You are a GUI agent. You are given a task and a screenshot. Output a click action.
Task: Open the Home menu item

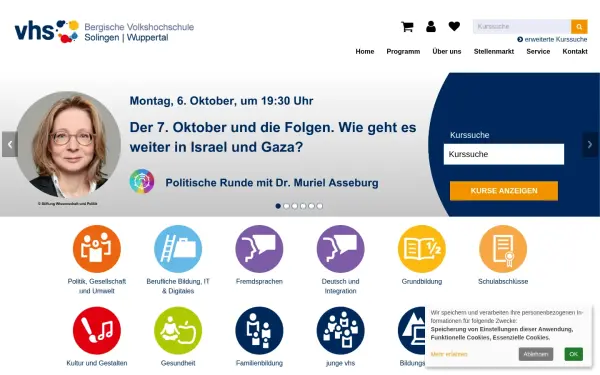pos(365,51)
